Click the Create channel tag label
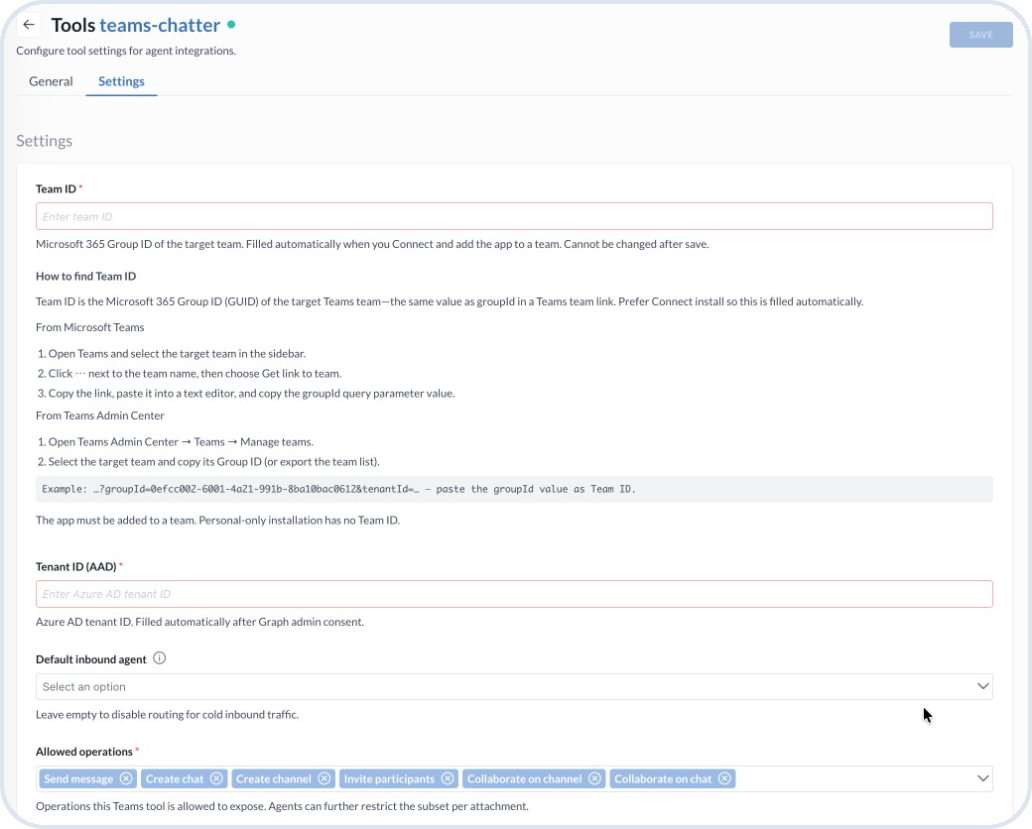1032x829 pixels. coord(273,779)
